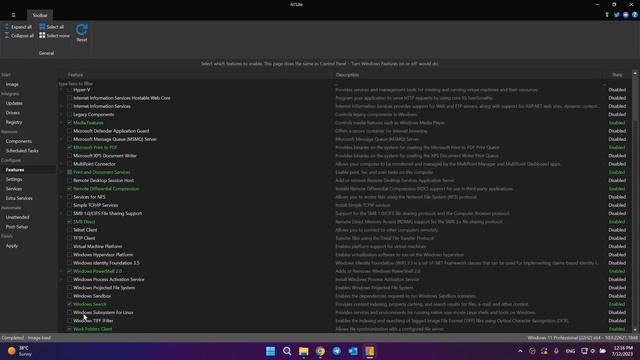The height and width of the screenshot is (360, 640).
Task: Enable Windows Subsystem for Linux checkbox
Action: click(69, 312)
